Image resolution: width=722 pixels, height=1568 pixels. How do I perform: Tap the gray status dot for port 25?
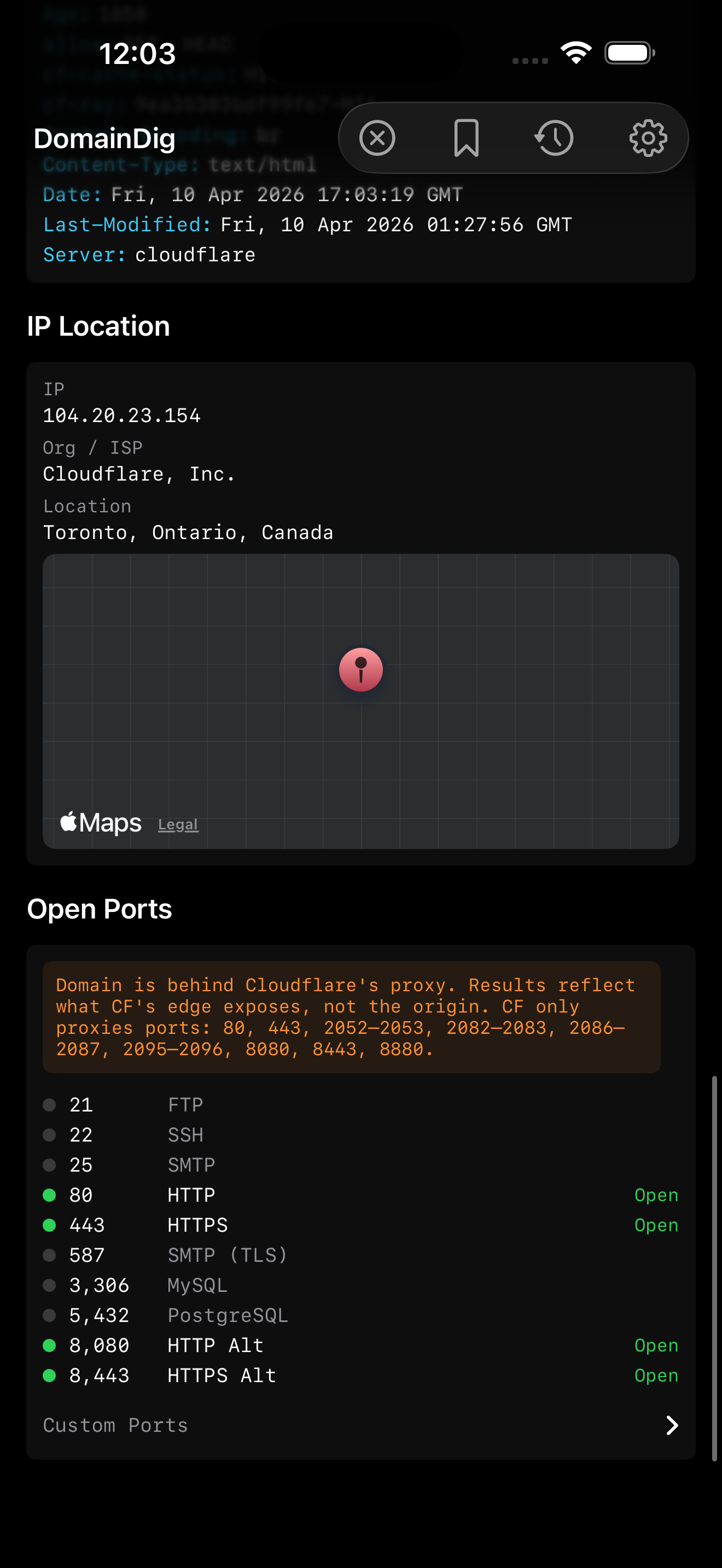tap(49, 1165)
